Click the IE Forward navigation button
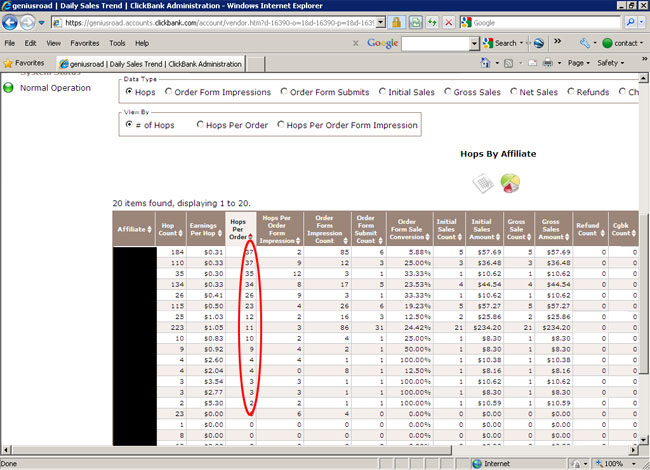The height and width of the screenshot is (470, 650). pyautogui.click(x=27, y=22)
